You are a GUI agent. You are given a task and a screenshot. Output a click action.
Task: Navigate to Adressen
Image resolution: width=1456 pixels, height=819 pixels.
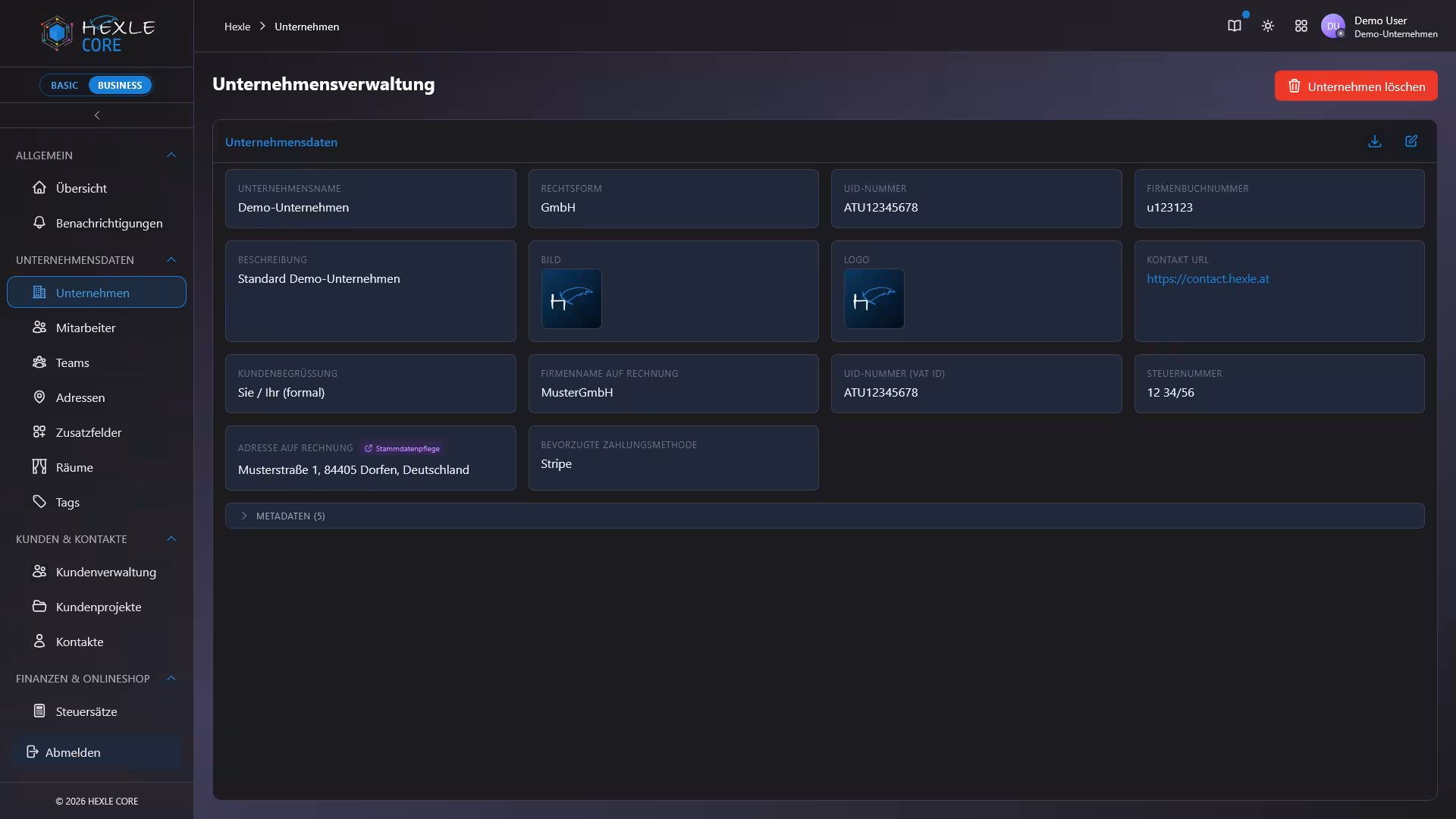(x=96, y=397)
